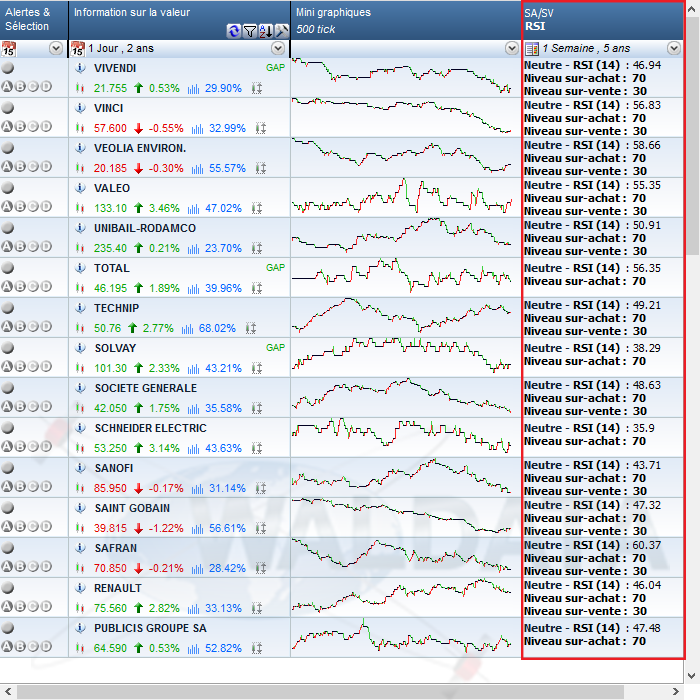Toggle selection A for SANOFI
The height and width of the screenshot is (700, 700).
click(x=7, y=486)
